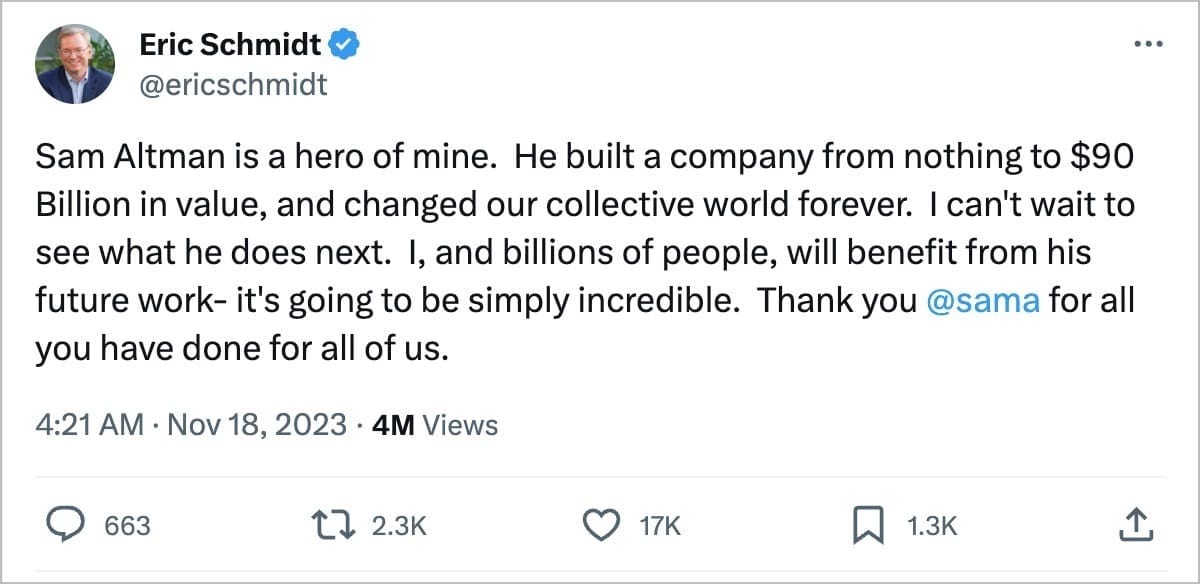This screenshot has width=1200, height=584.
Task: View the 4M Views analytics
Action: click(434, 426)
